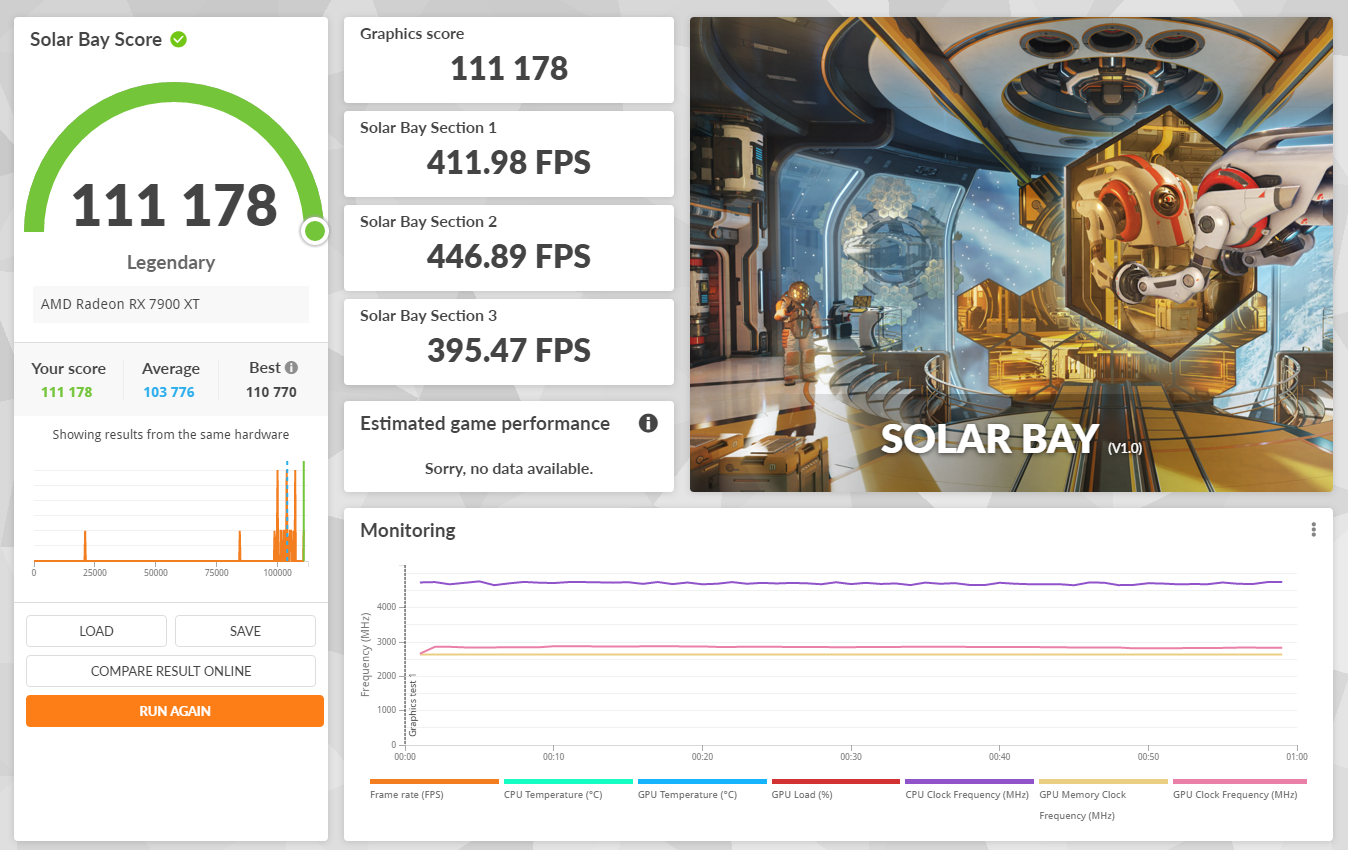The width and height of the screenshot is (1348, 850).
Task: Click the info icon next to Best
Action: (x=291, y=368)
